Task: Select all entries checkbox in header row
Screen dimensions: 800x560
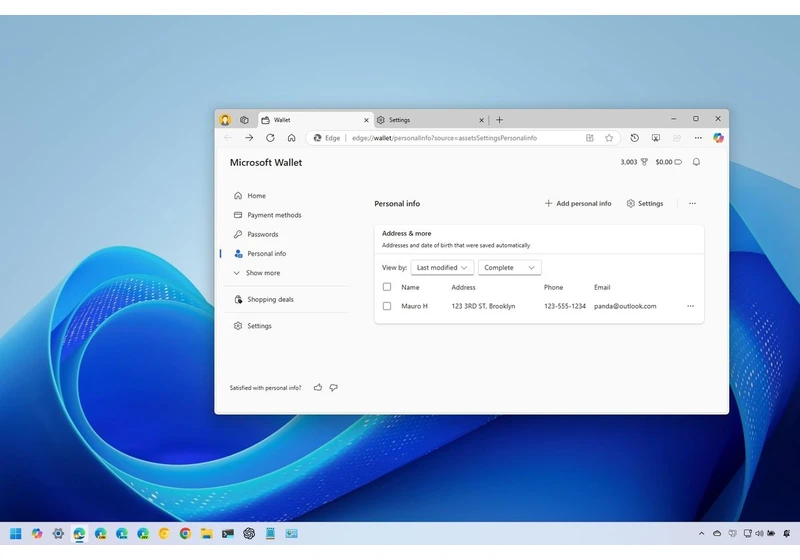Action: (x=387, y=287)
